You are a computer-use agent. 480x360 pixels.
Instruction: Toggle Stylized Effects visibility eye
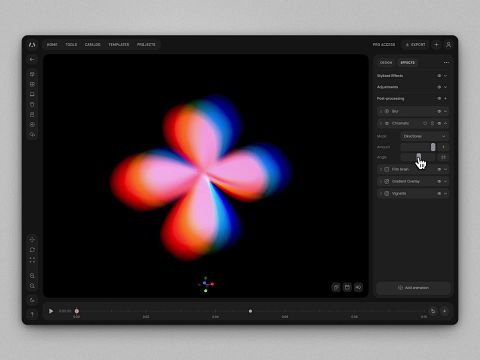439,76
